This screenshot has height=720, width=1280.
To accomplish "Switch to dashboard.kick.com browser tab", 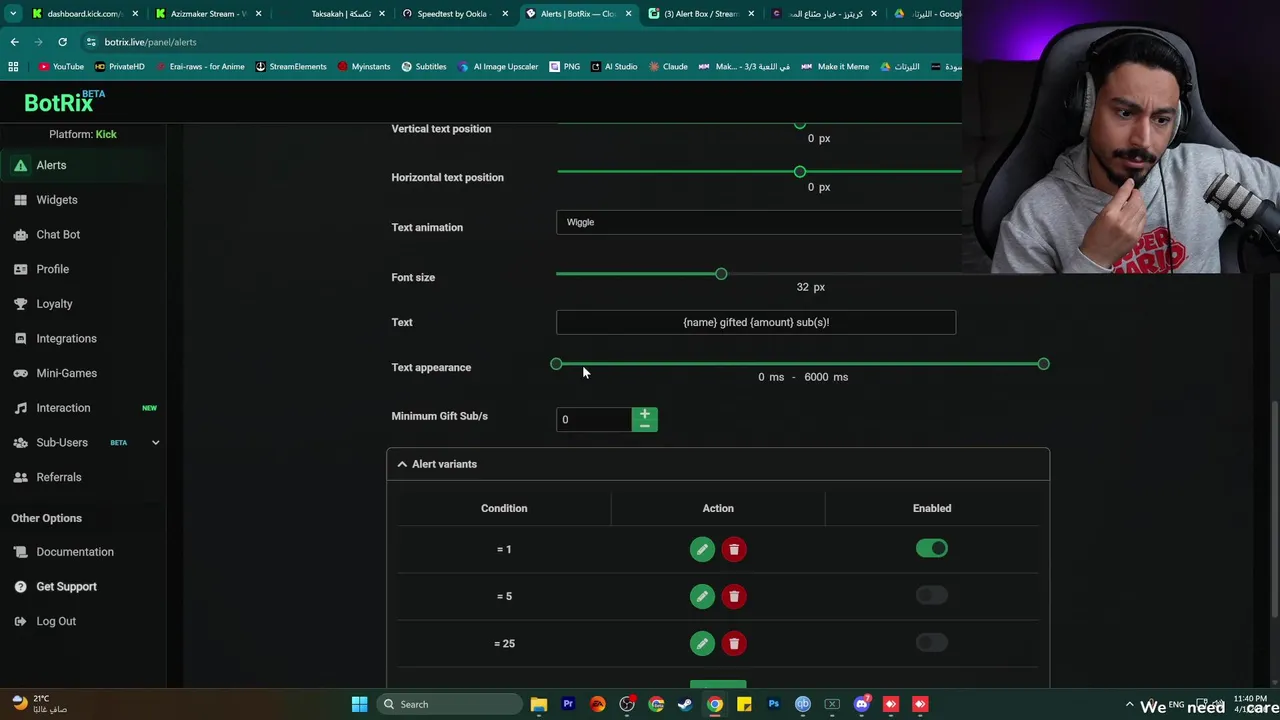I will [x=85, y=14].
